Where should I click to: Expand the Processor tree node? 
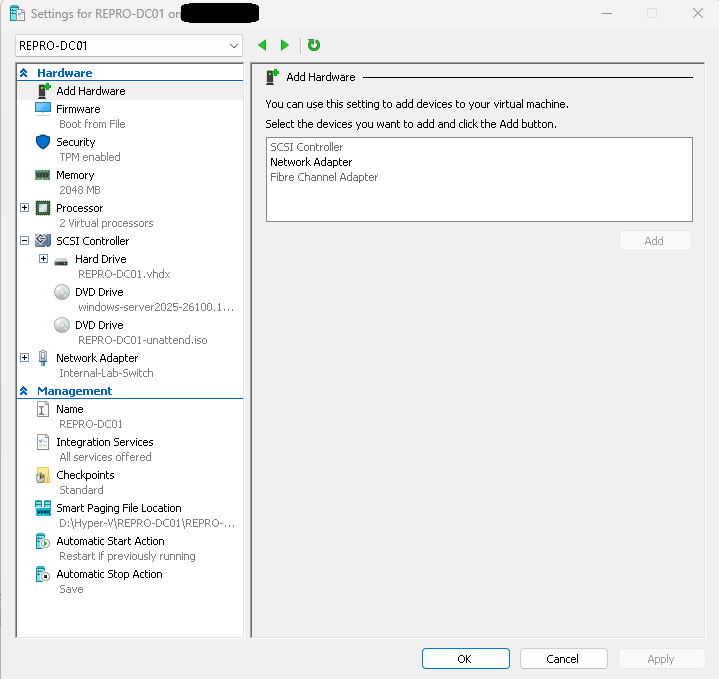coord(25,208)
